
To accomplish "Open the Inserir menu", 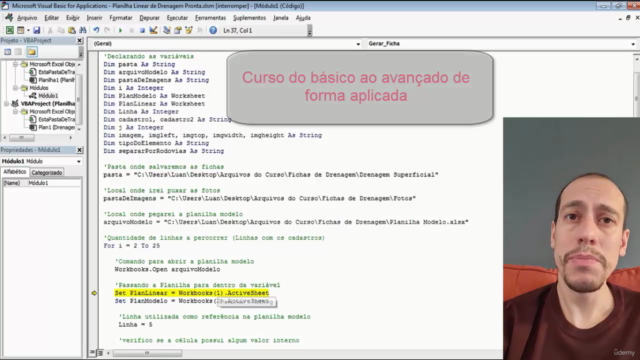I will (95, 18).
